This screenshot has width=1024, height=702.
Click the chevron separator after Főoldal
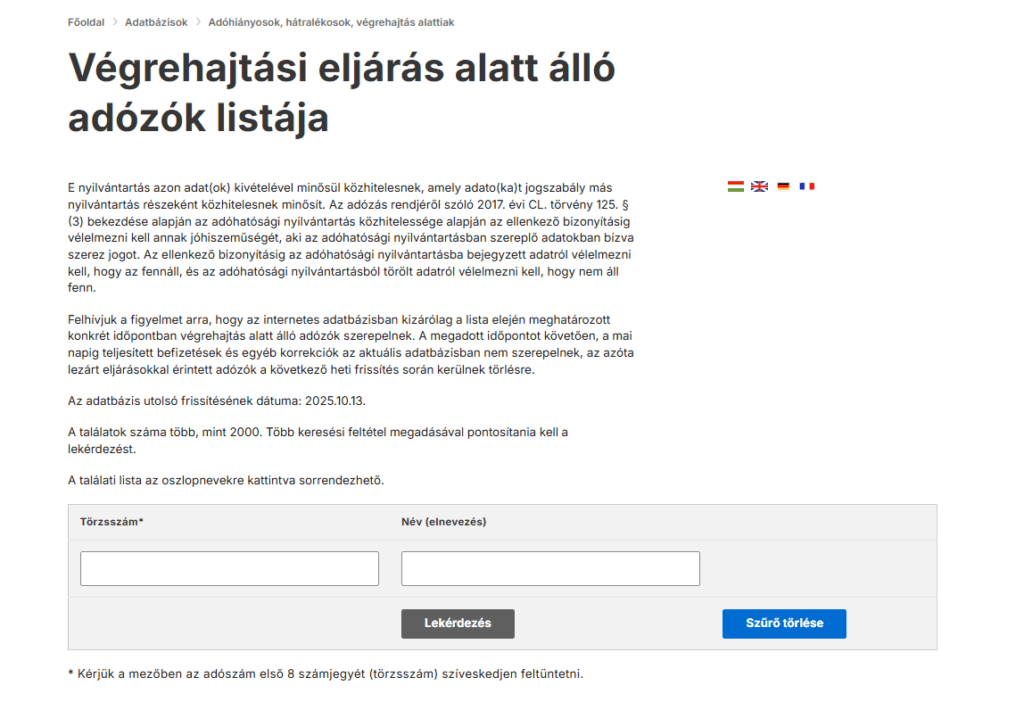[115, 22]
